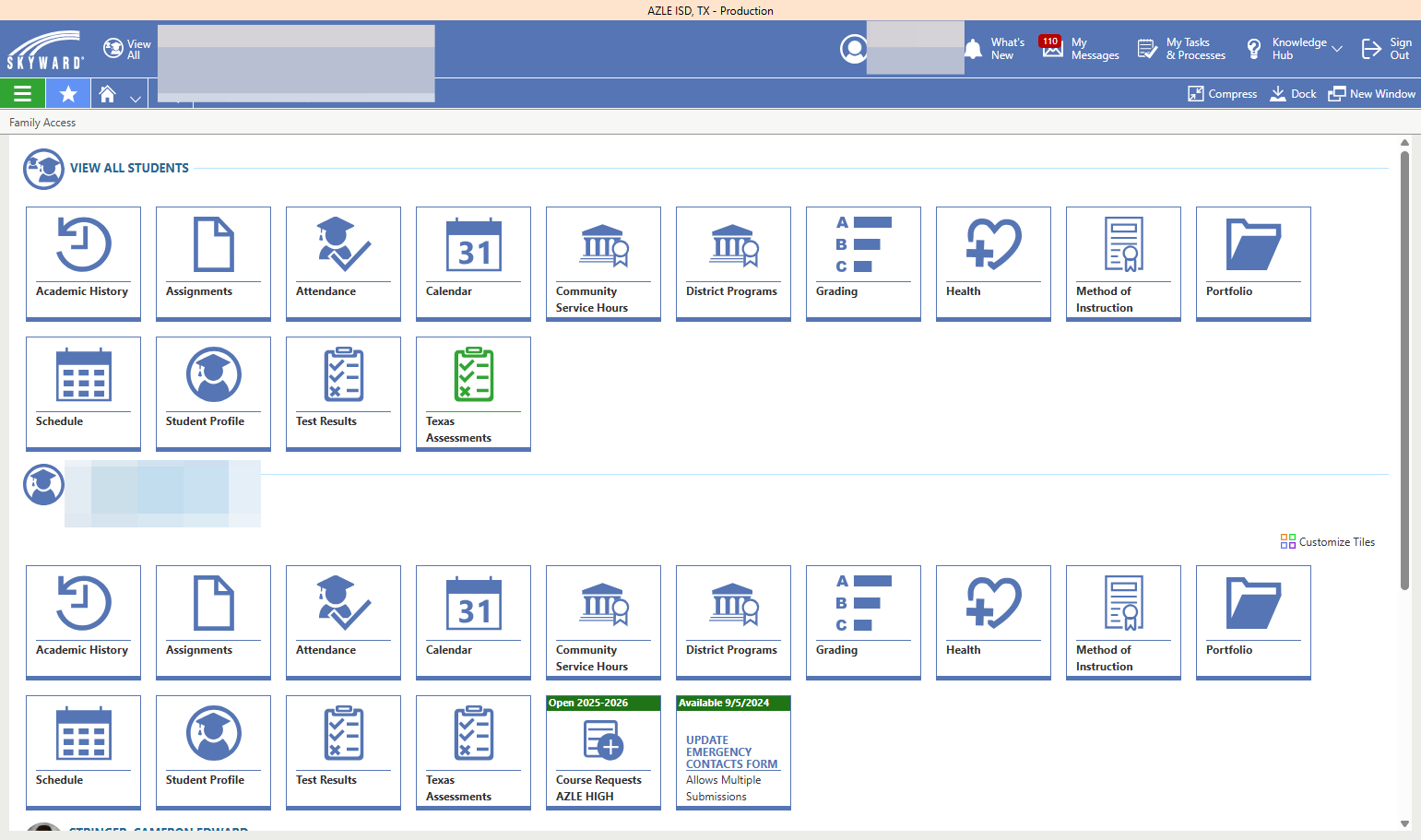
Task: Open Attendance tile under View All Students
Action: (343, 264)
